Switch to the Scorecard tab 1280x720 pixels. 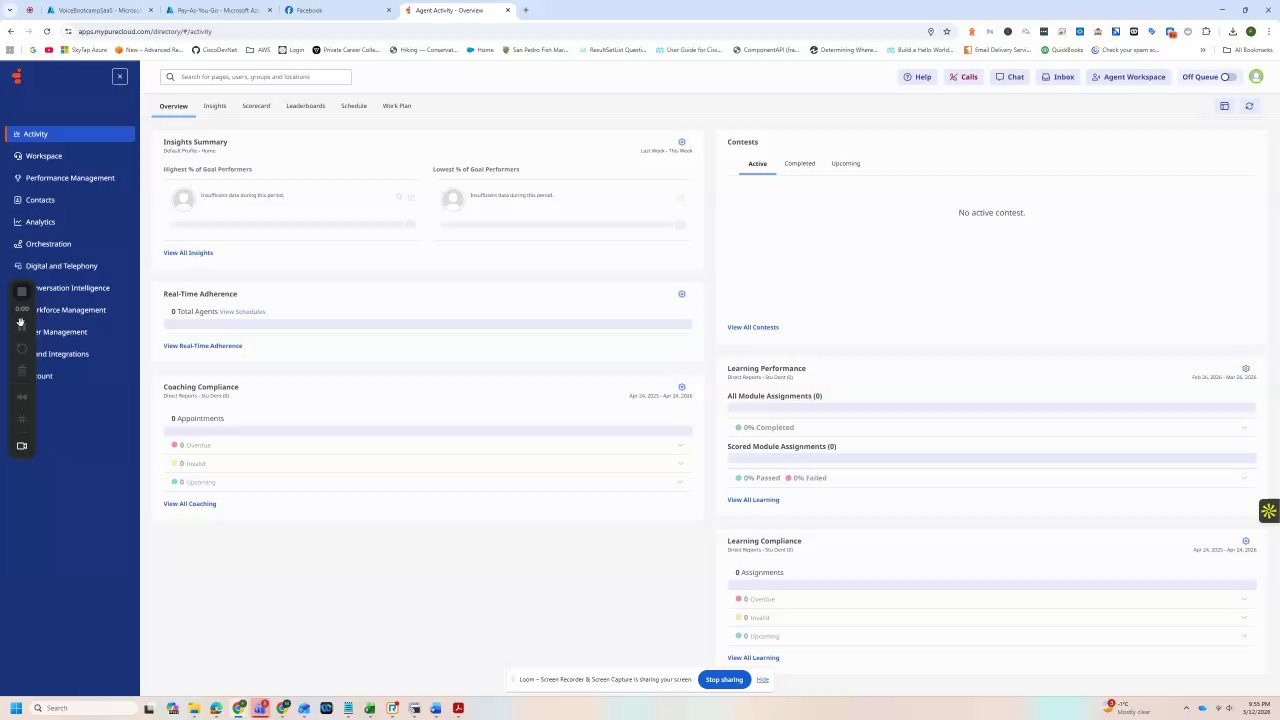click(256, 106)
